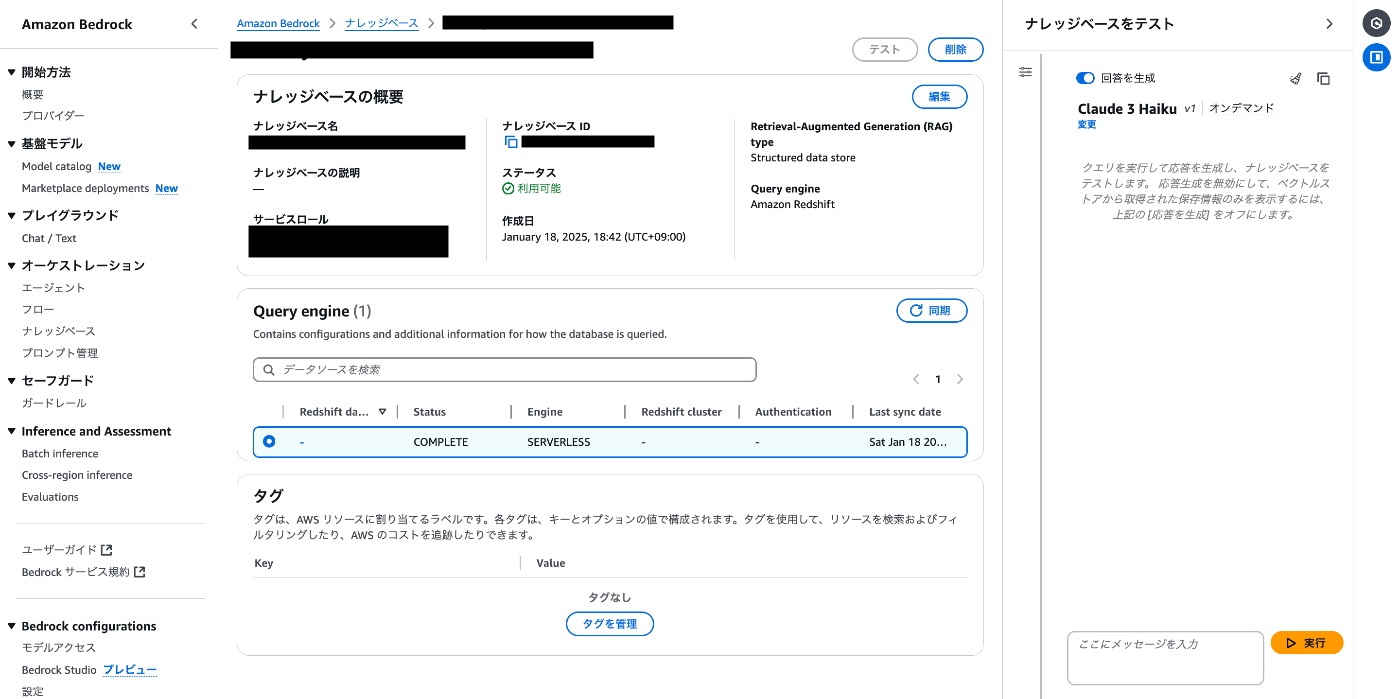Open ガードレール in sidebar
1400x699 pixels.
54,403
